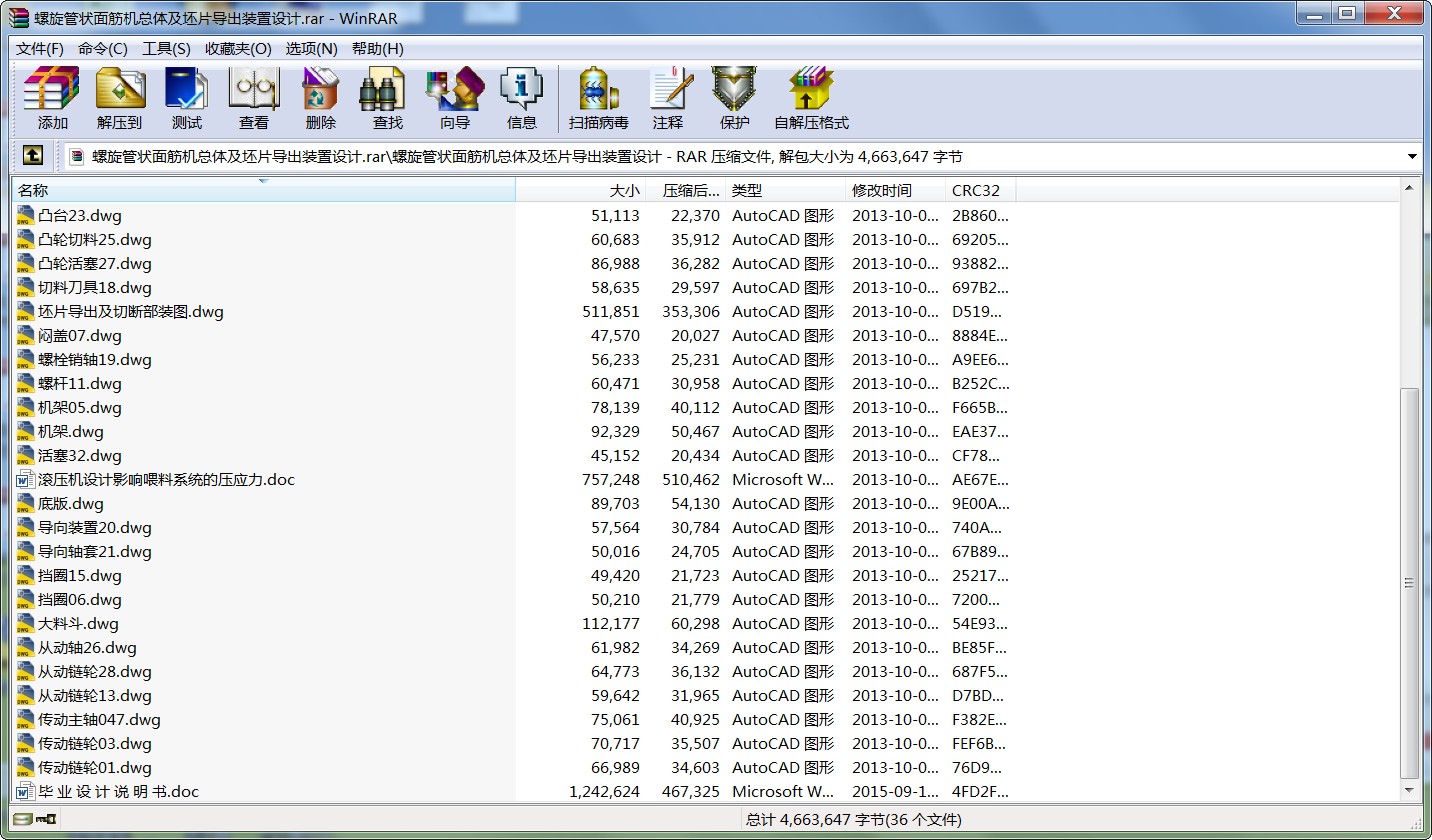Click the vertical scrollbar thumb

(x=1409, y=583)
